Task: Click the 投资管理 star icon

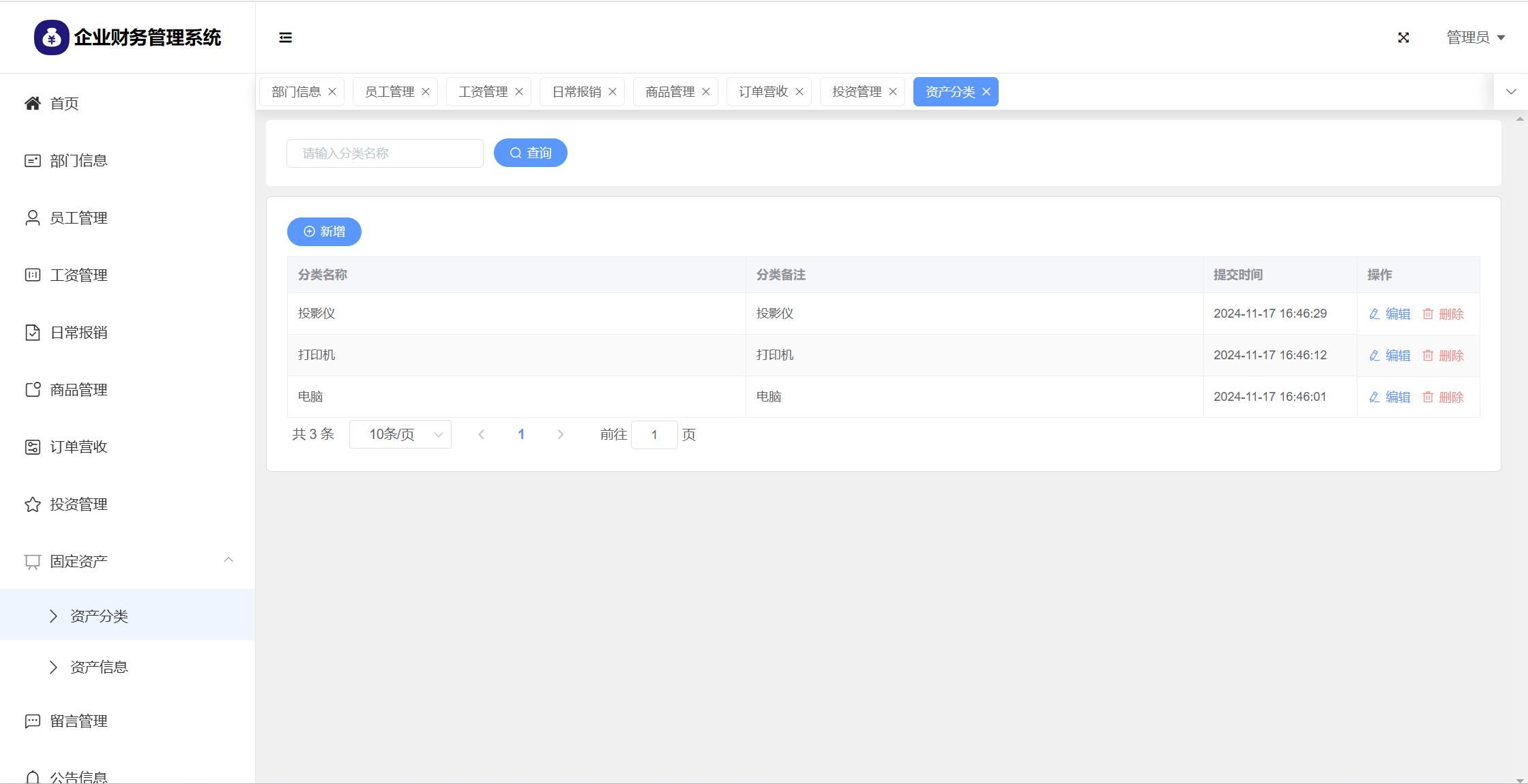Action: (33, 504)
